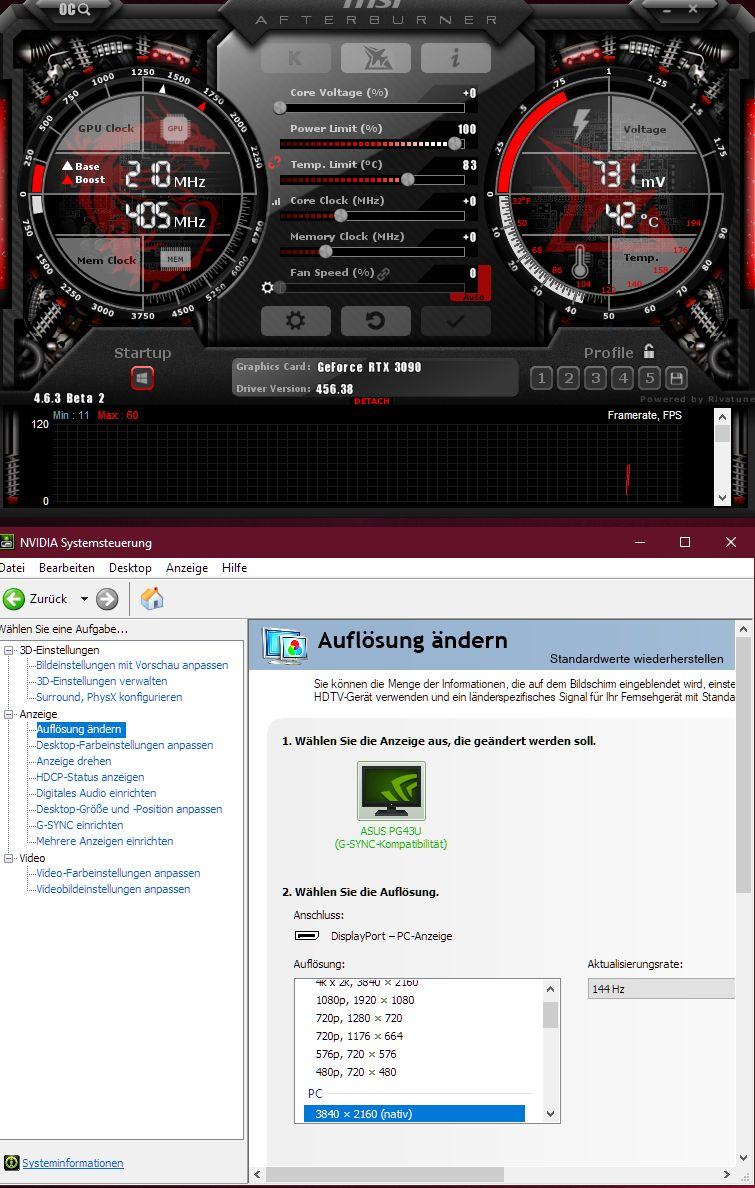Select Afterburner profile slot 5
The height and width of the screenshot is (1188, 755).
[x=650, y=377]
